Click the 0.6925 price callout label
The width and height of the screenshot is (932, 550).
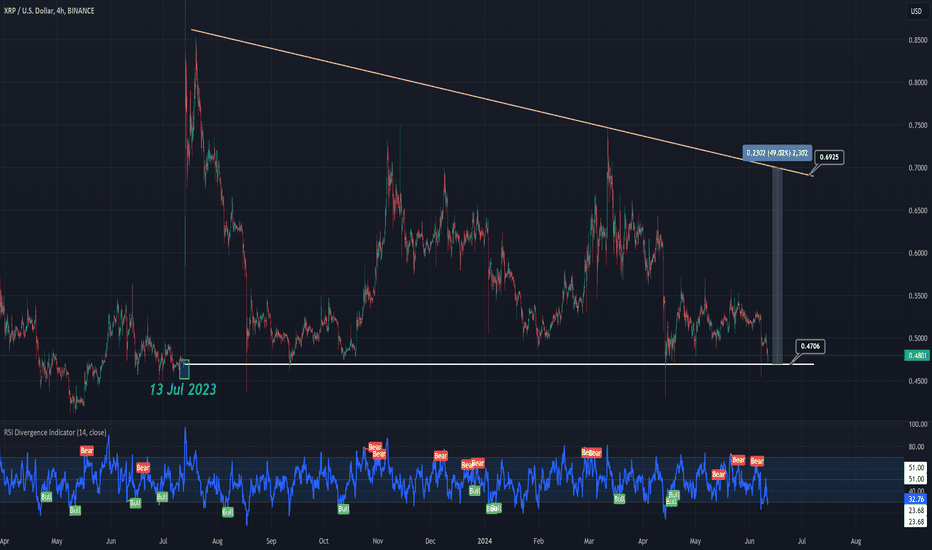tap(829, 157)
